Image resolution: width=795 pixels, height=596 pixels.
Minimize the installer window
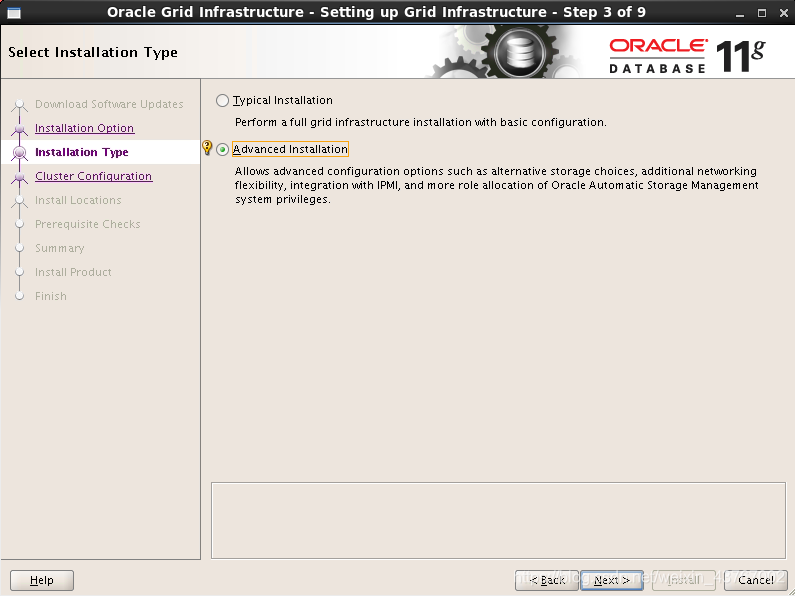coord(740,13)
